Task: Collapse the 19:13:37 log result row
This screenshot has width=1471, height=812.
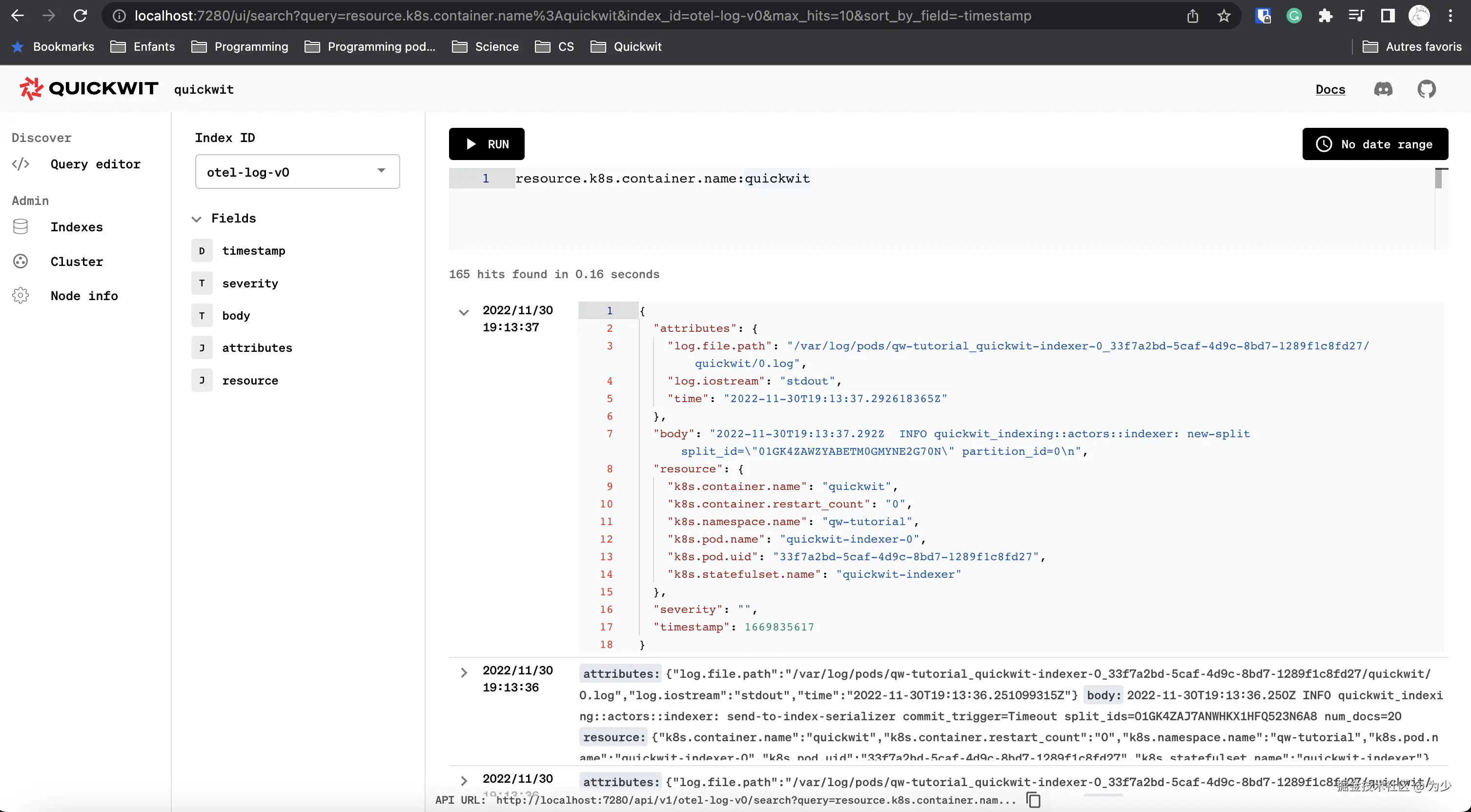Action: [x=464, y=312]
